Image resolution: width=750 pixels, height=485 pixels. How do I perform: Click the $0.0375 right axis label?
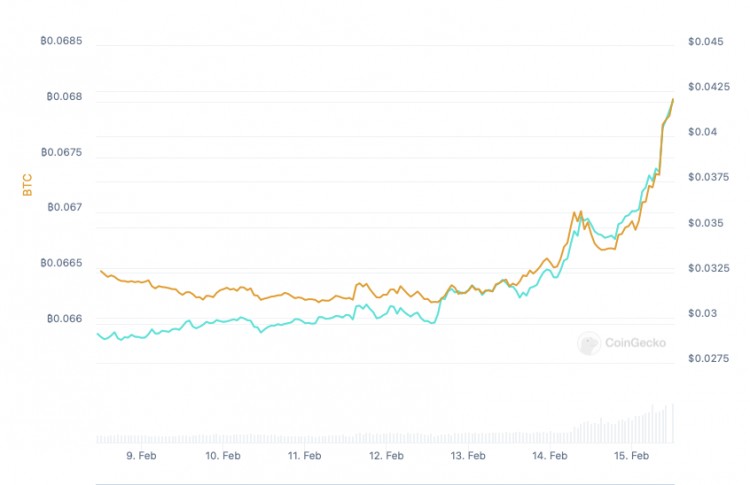(x=708, y=178)
